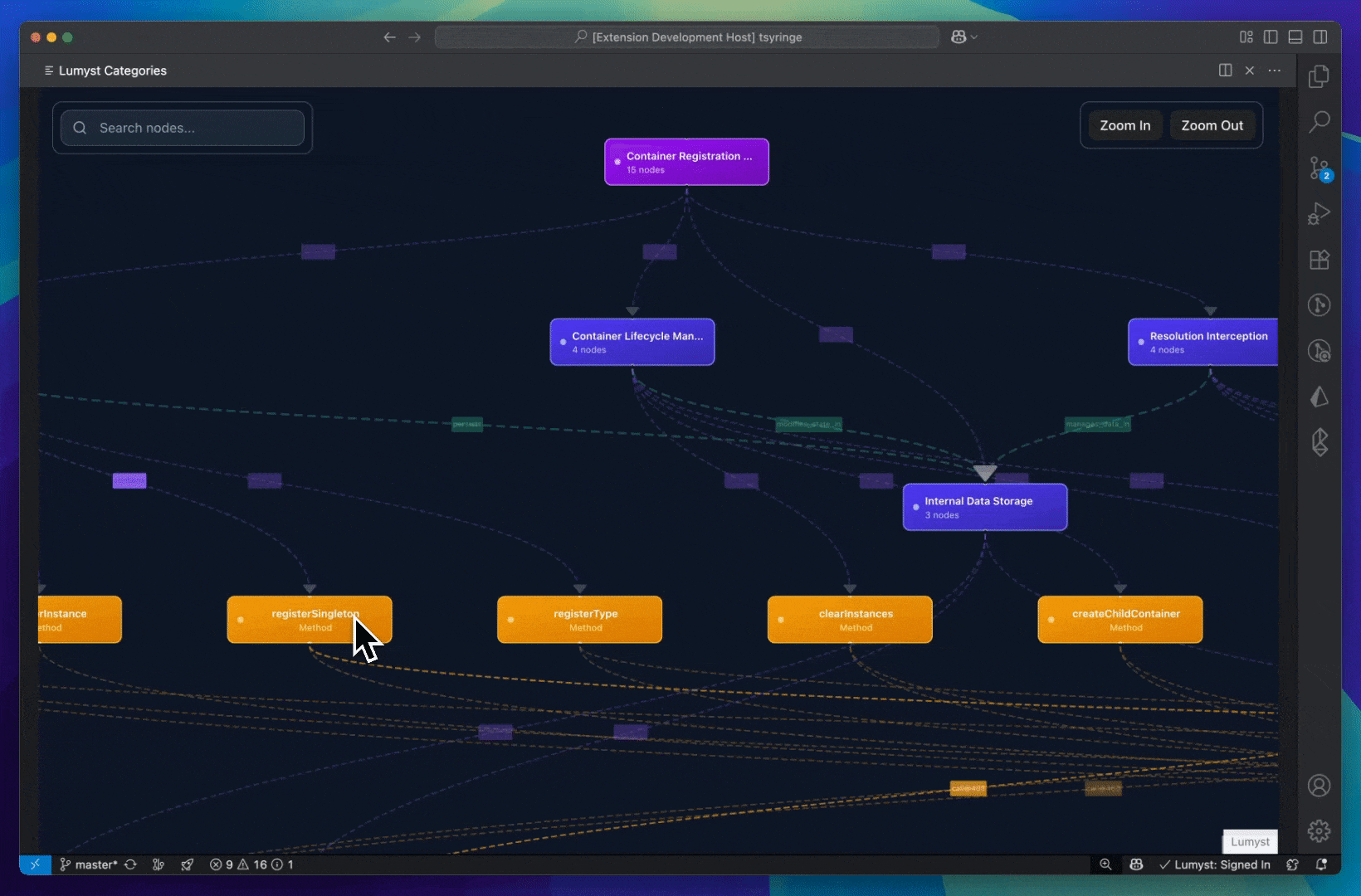Viewport: 1361px width, 896px height.
Task: Open the Accounts icon in activity bar
Action: point(1319,786)
